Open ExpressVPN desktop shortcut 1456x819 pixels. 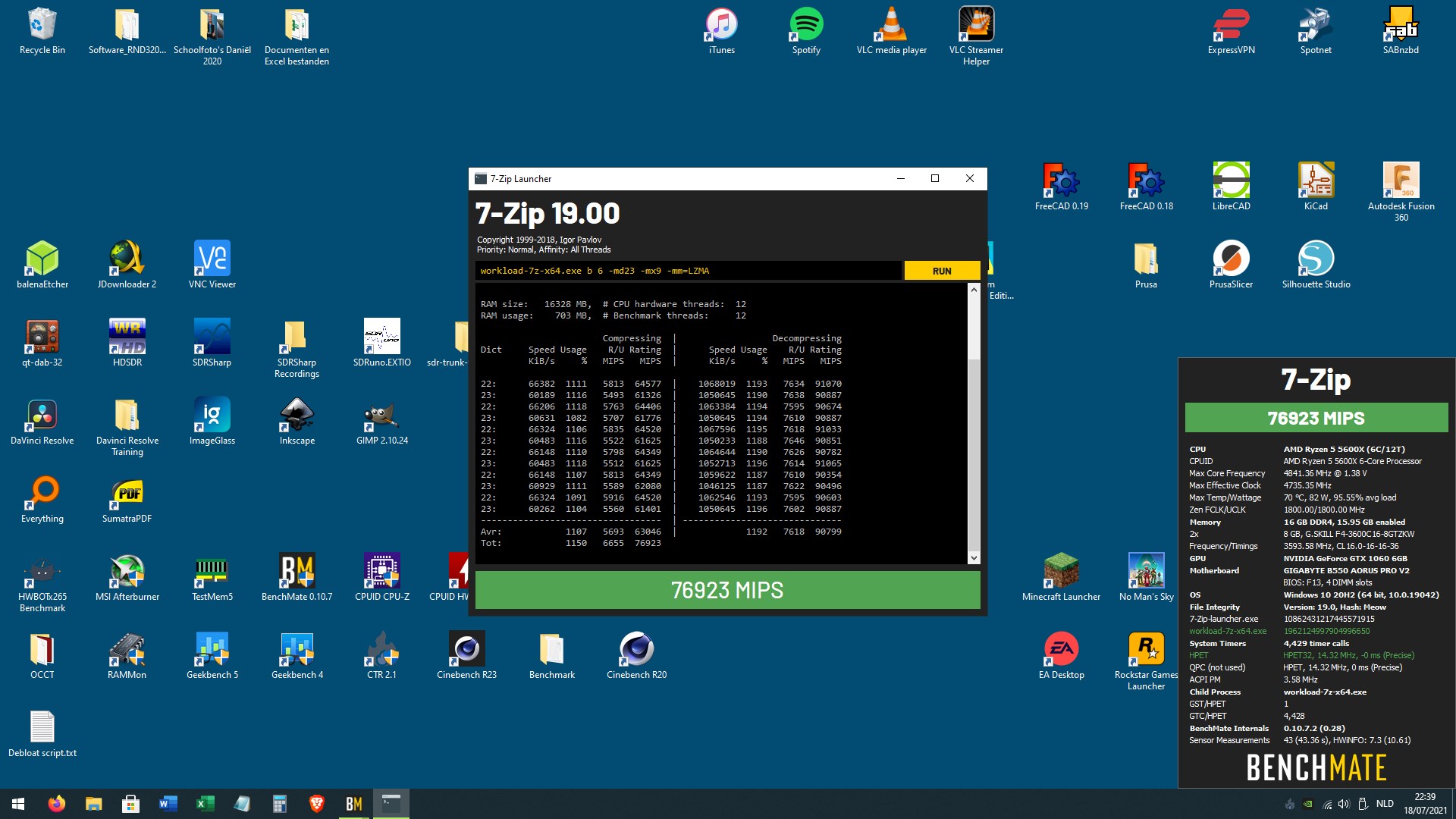[1232, 32]
